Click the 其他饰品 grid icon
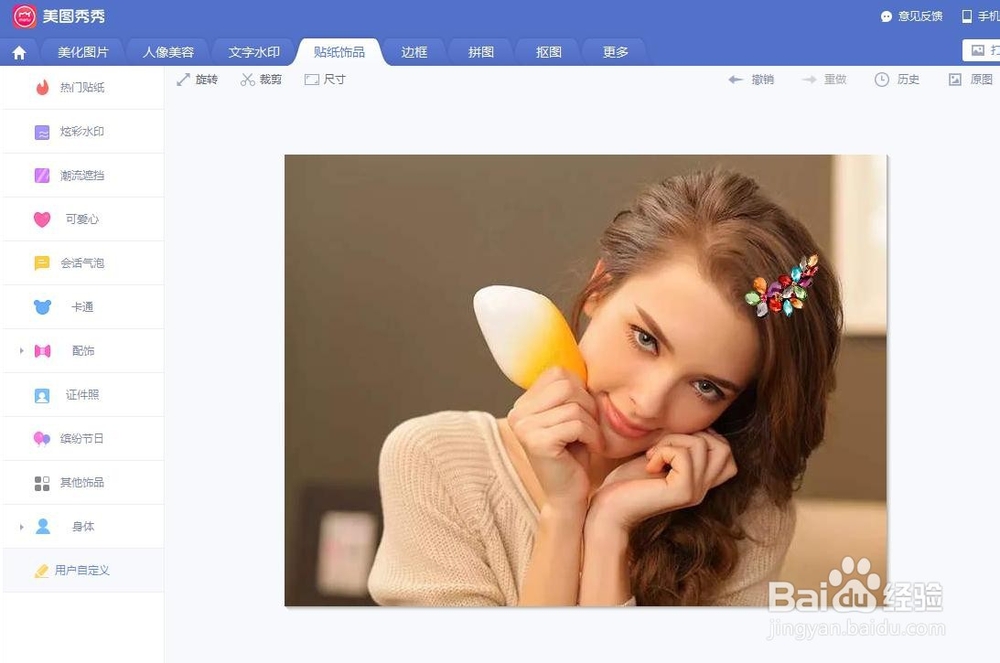 coord(42,483)
